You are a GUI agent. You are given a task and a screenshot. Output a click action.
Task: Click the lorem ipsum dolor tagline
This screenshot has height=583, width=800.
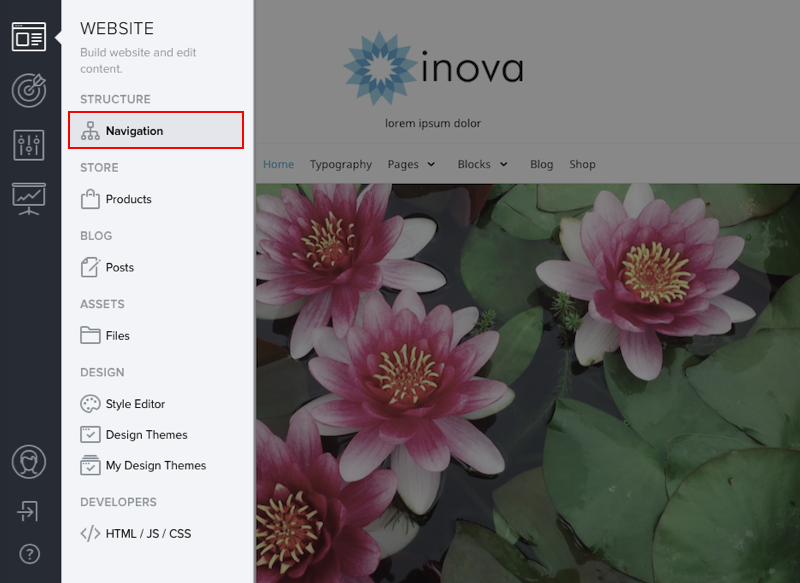[433, 123]
